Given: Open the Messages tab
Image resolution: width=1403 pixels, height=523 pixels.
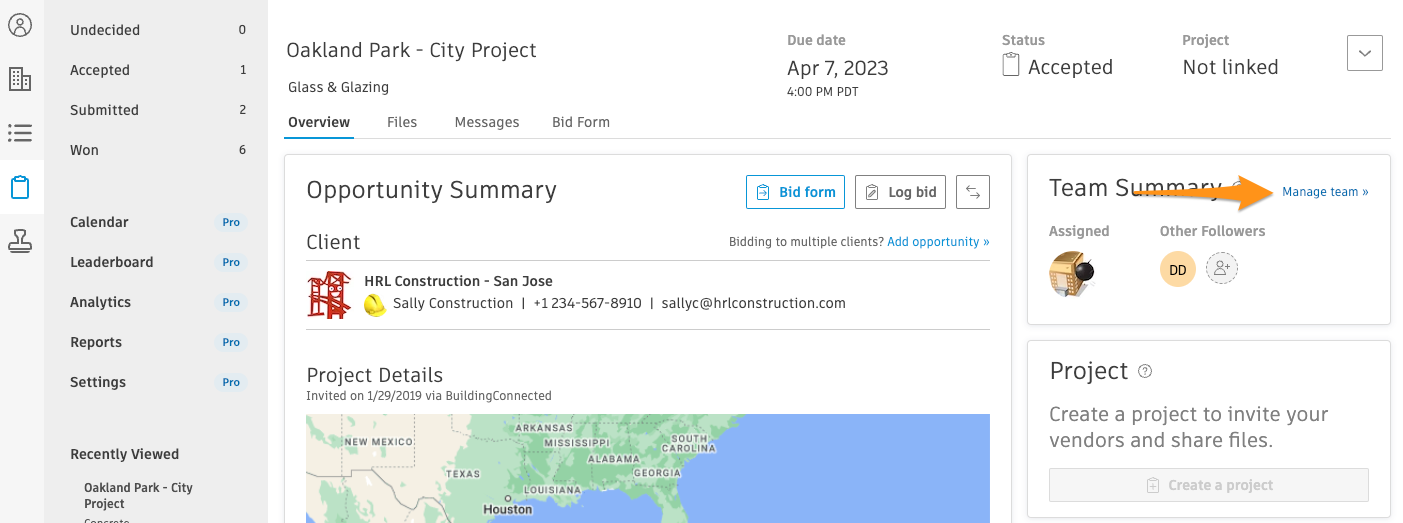Looking at the screenshot, I should pos(487,122).
